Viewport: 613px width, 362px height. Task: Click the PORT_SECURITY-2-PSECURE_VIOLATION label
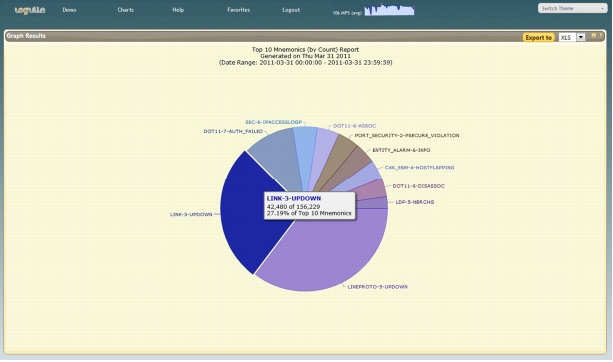coord(407,135)
